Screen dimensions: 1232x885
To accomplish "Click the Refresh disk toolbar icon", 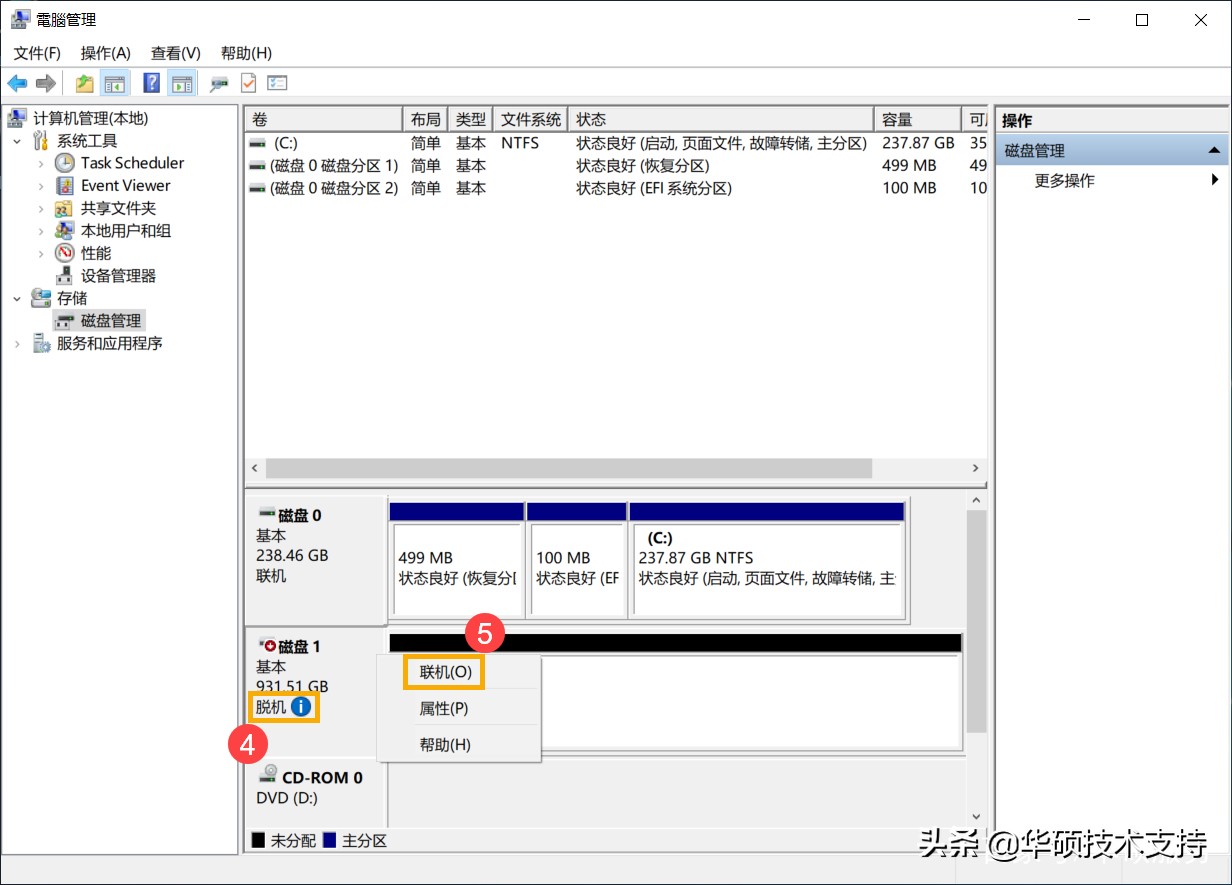I will coord(220,83).
